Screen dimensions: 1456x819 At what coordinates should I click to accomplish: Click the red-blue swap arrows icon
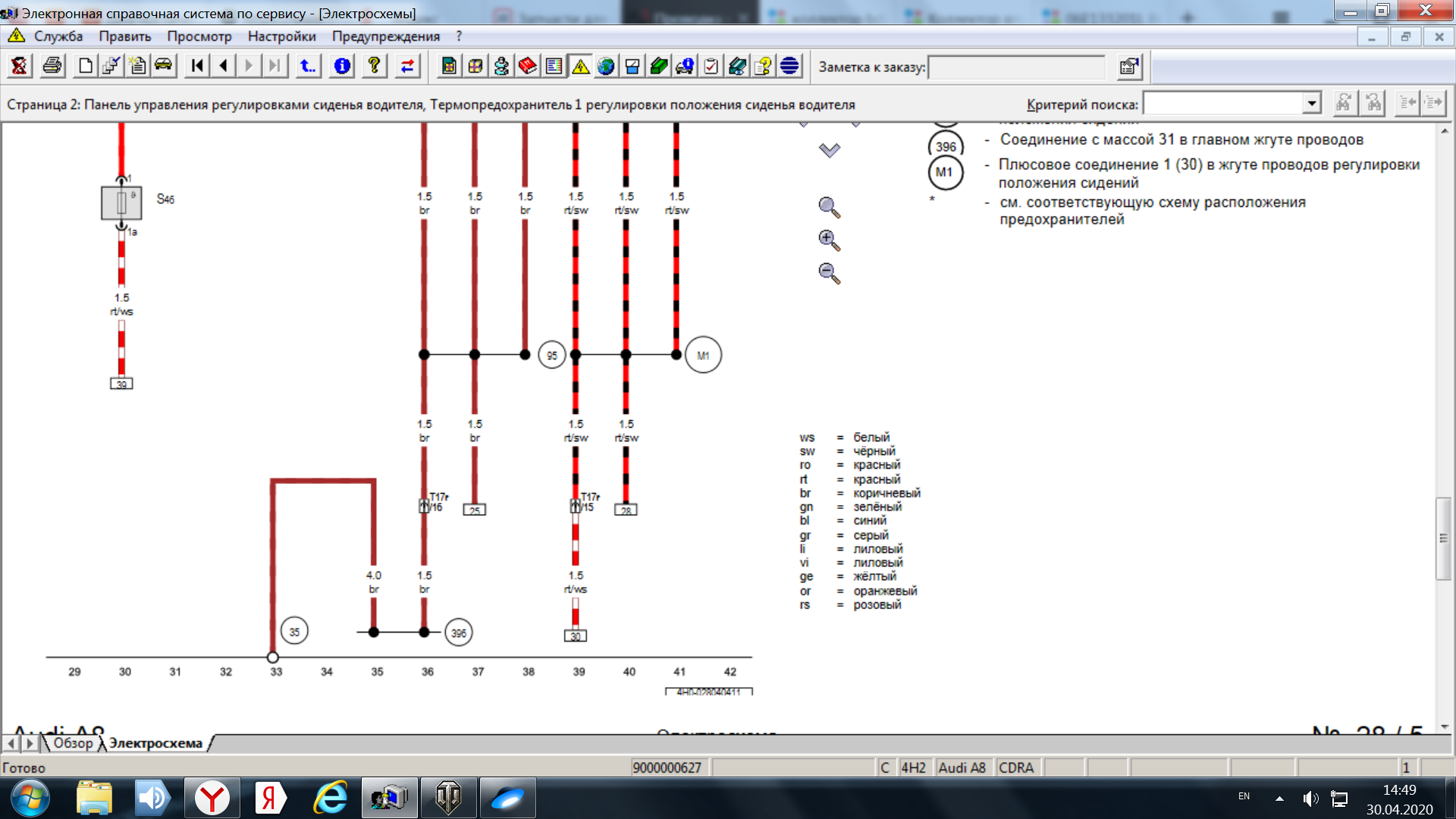point(407,67)
